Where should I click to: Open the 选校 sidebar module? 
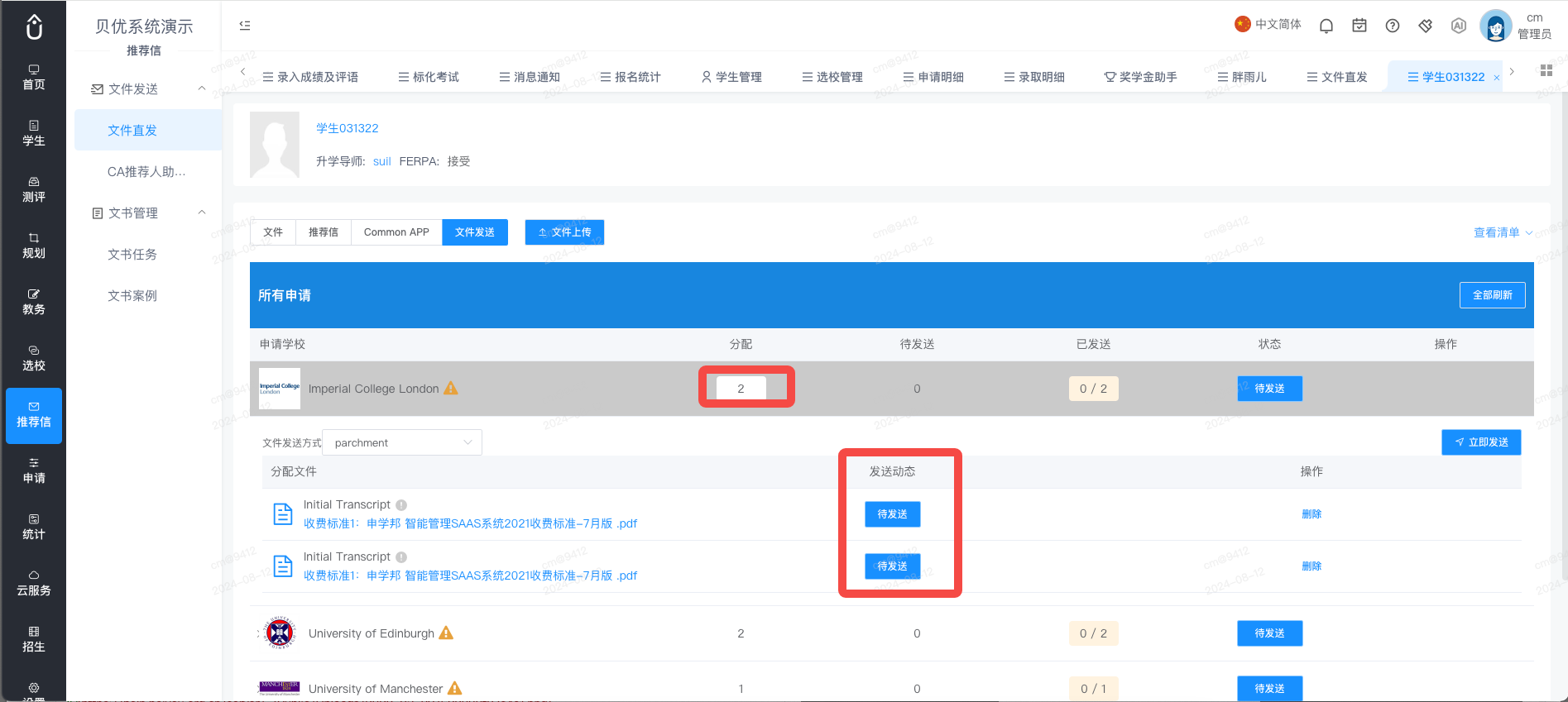34,359
